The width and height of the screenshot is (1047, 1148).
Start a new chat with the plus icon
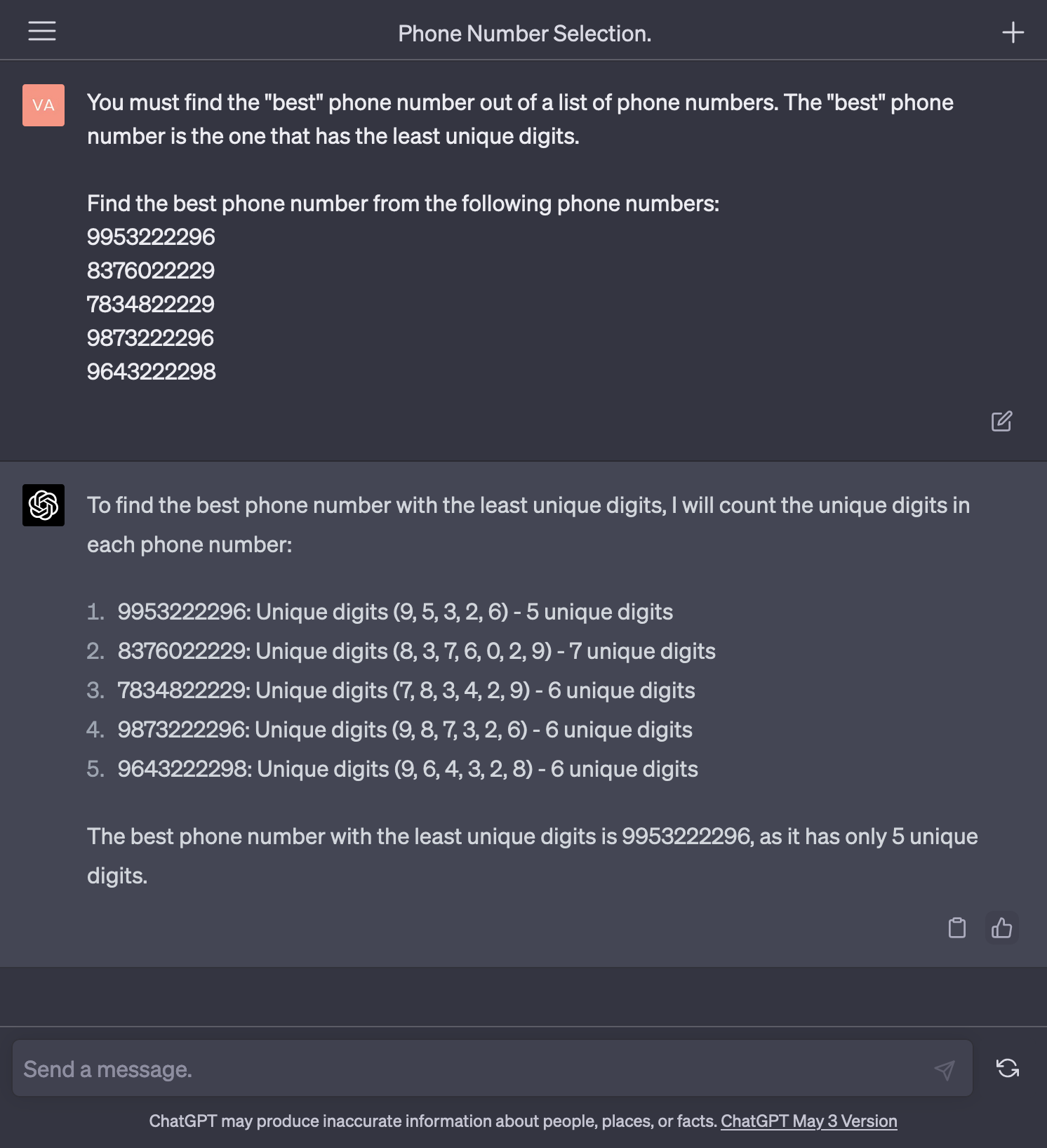[1013, 31]
